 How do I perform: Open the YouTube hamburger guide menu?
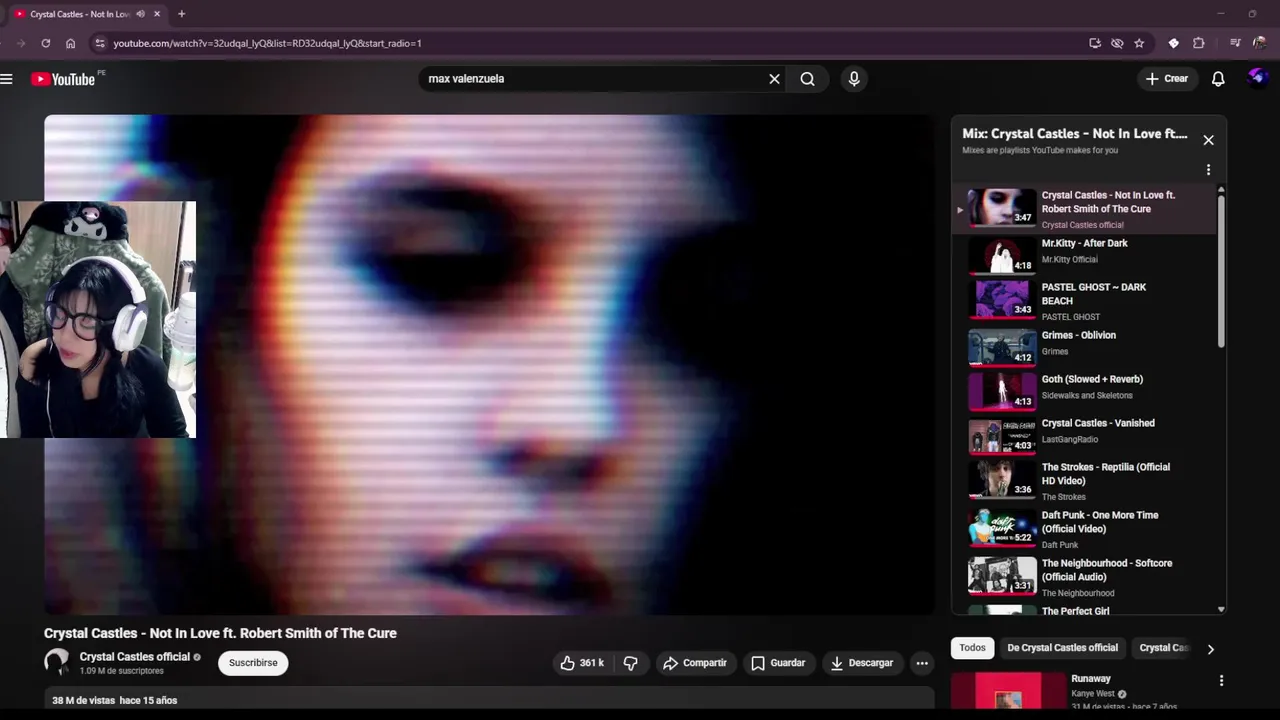[x=6, y=79]
